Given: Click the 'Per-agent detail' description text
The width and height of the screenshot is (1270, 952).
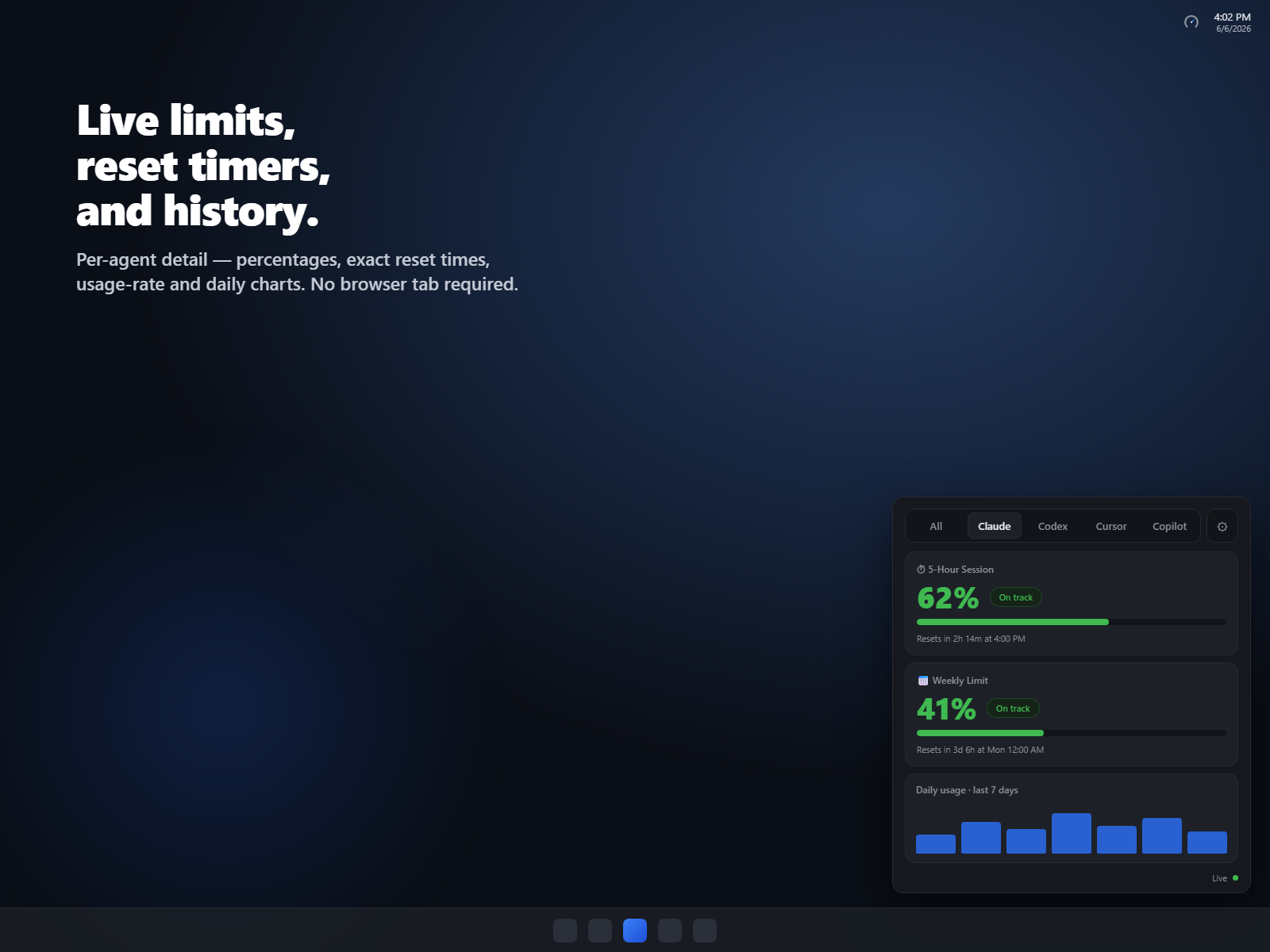Looking at the screenshot, I should tap(297, 272).
